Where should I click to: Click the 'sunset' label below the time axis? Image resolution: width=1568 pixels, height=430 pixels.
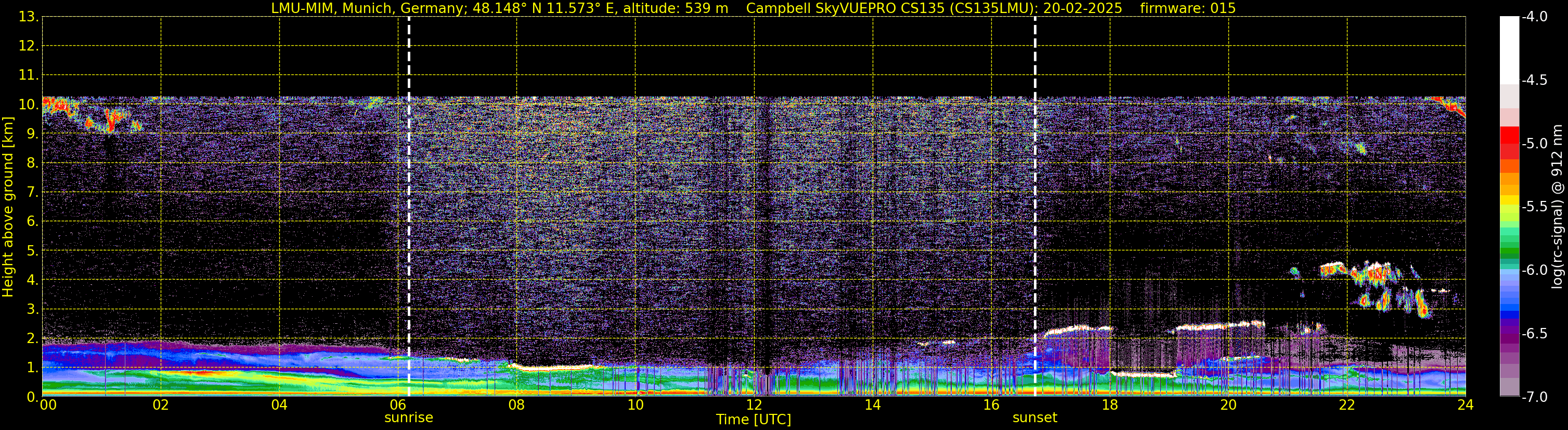[x=1035, y=418]
